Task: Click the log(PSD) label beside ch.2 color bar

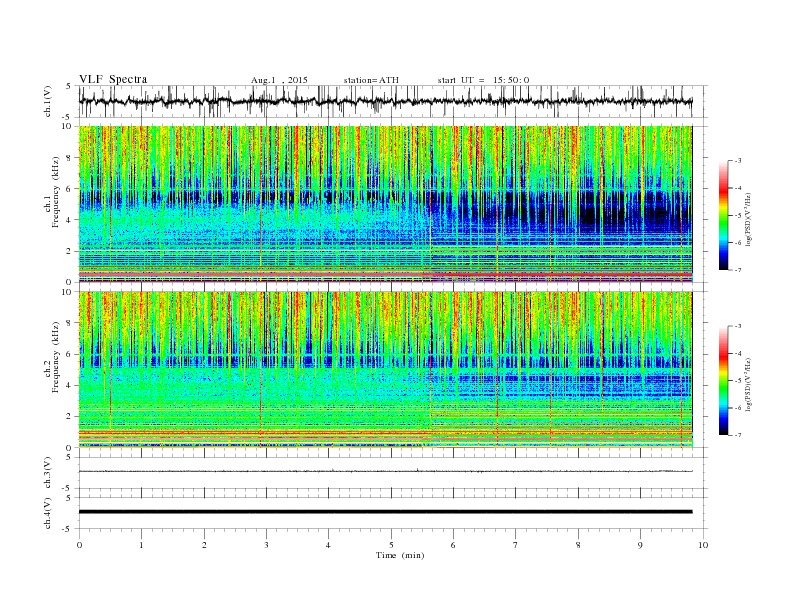Action: (x=751, y=383)
